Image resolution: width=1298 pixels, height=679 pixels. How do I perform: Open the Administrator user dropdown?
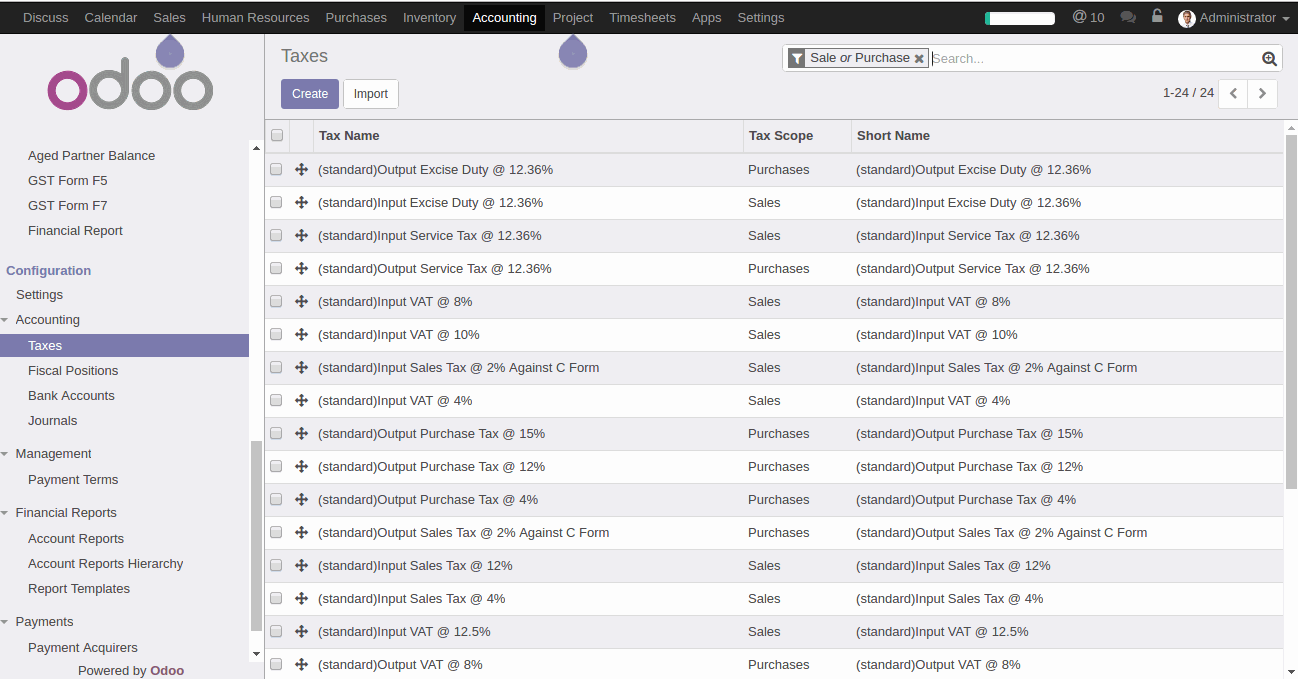click(1234, 18)
